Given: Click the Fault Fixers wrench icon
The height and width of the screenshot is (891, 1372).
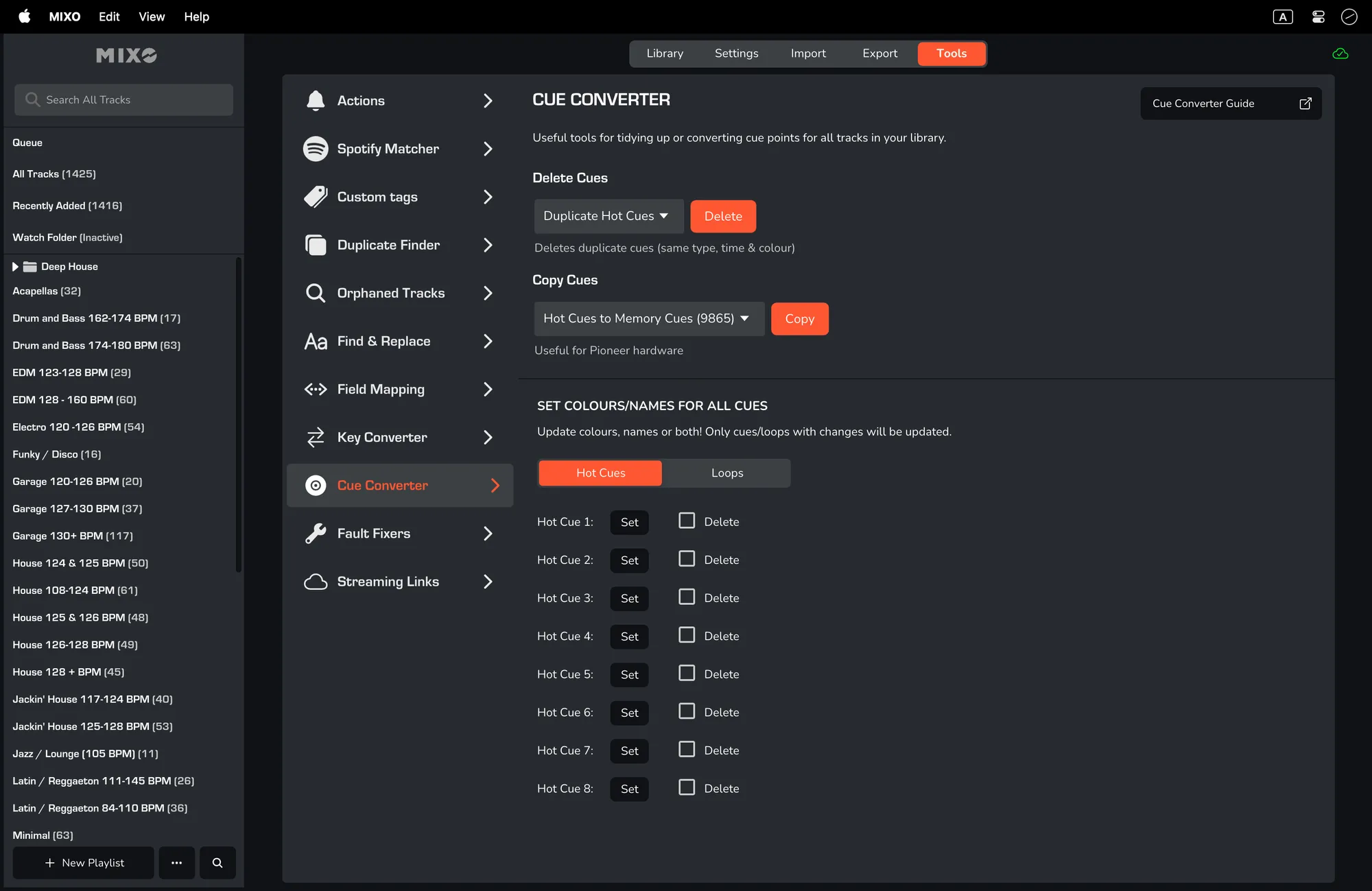Looking at the screenshot, I should (316, 534).
